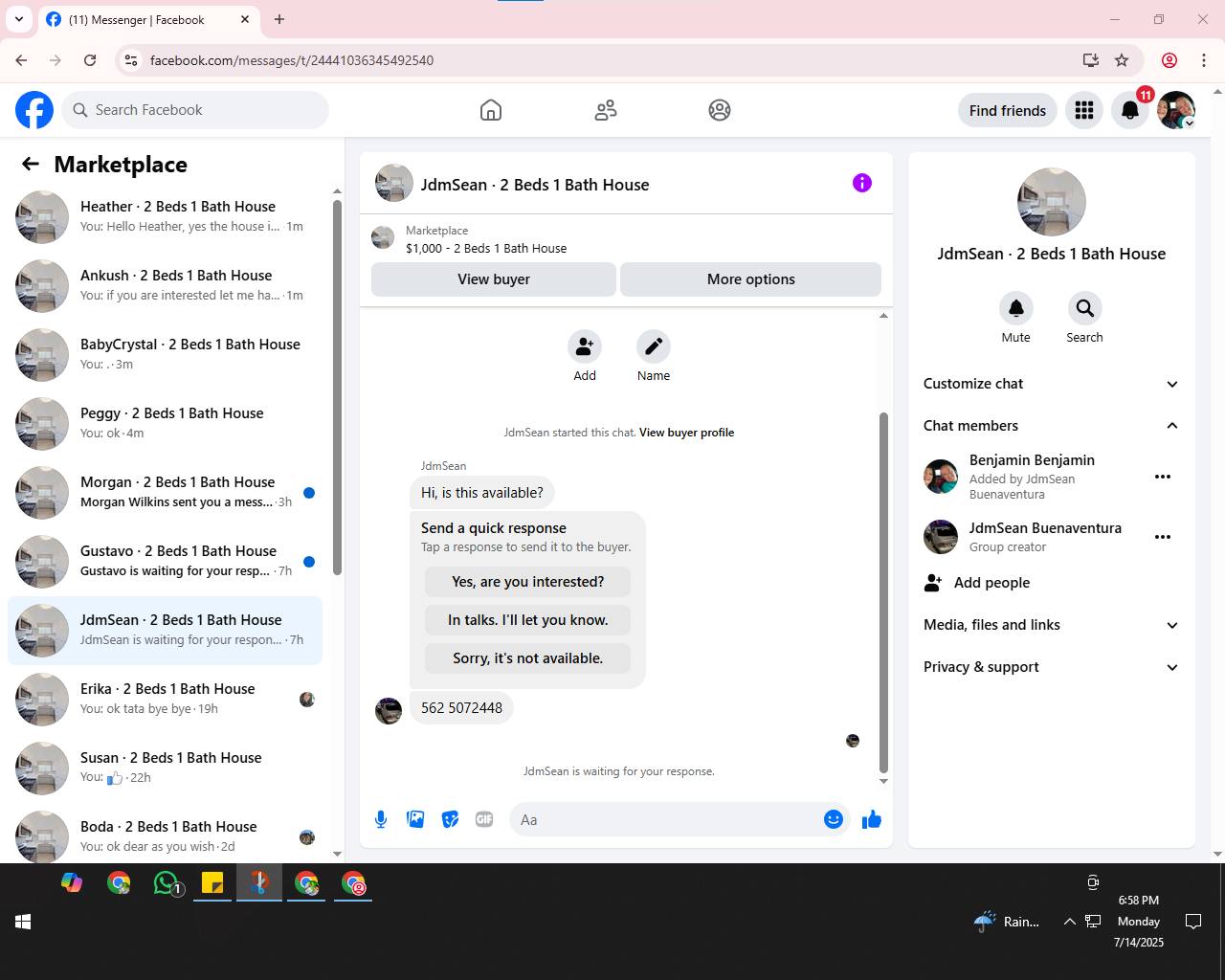
Task: Go back using the Marketplace back arrow
Action: tap(31, 164)
